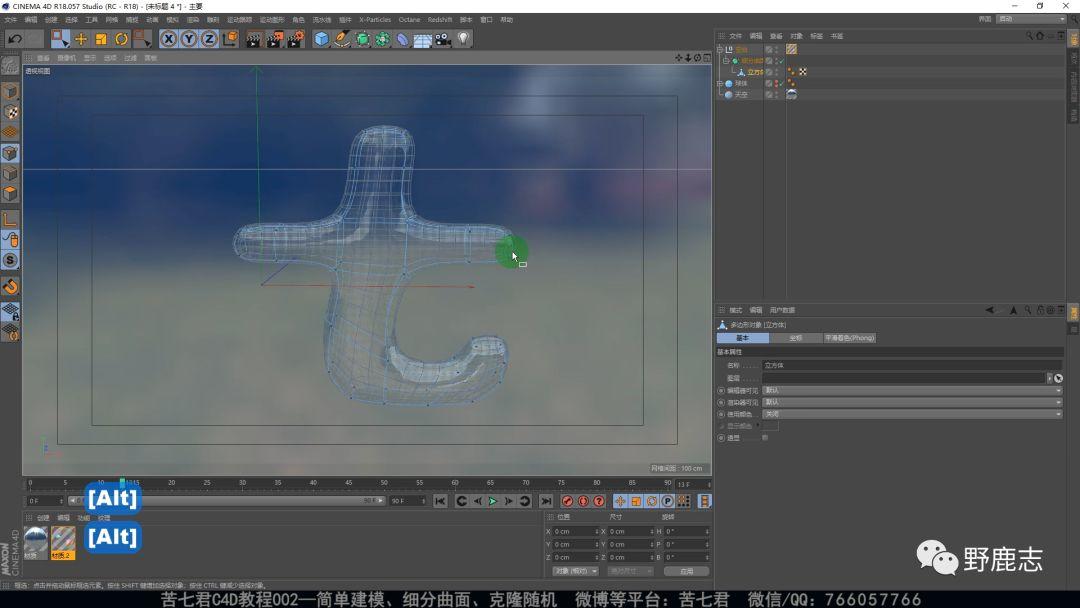
Task: Click the 应用 button in coordinates panel
Action: click(686, 571)
